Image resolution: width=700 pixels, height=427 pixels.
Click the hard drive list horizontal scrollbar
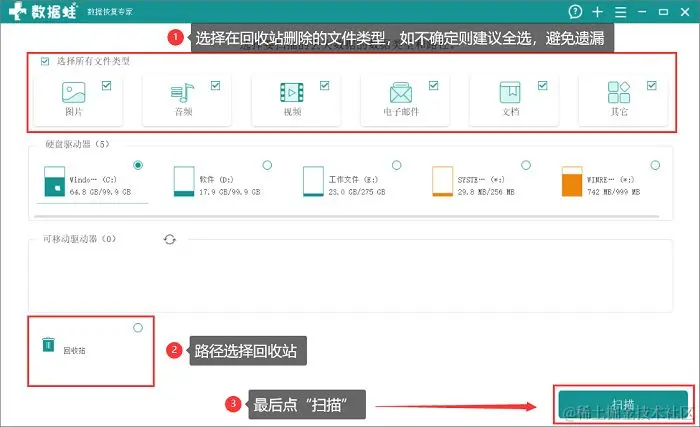[346, 217]
